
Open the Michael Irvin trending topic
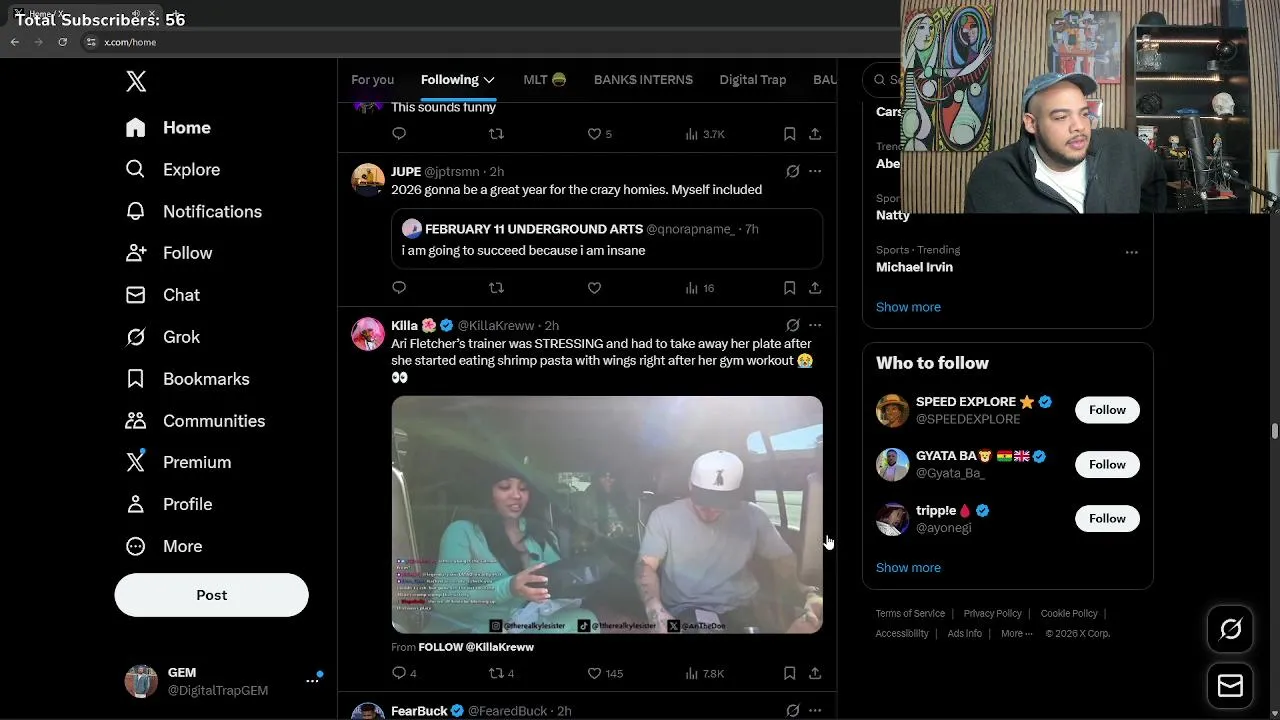[x=914, y=267]
